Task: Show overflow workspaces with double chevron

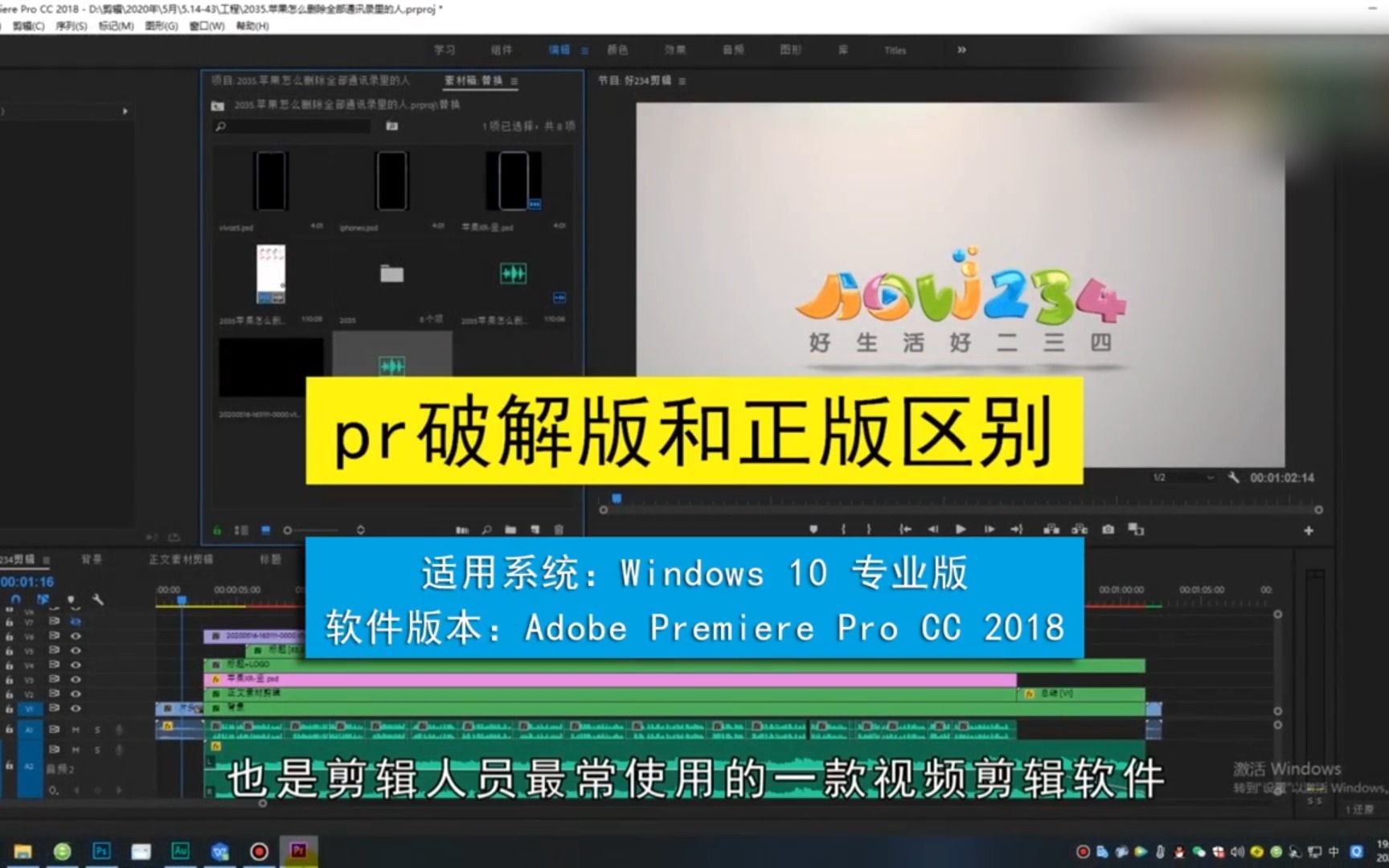Action: pyautogui.click(x=961, y=50)
